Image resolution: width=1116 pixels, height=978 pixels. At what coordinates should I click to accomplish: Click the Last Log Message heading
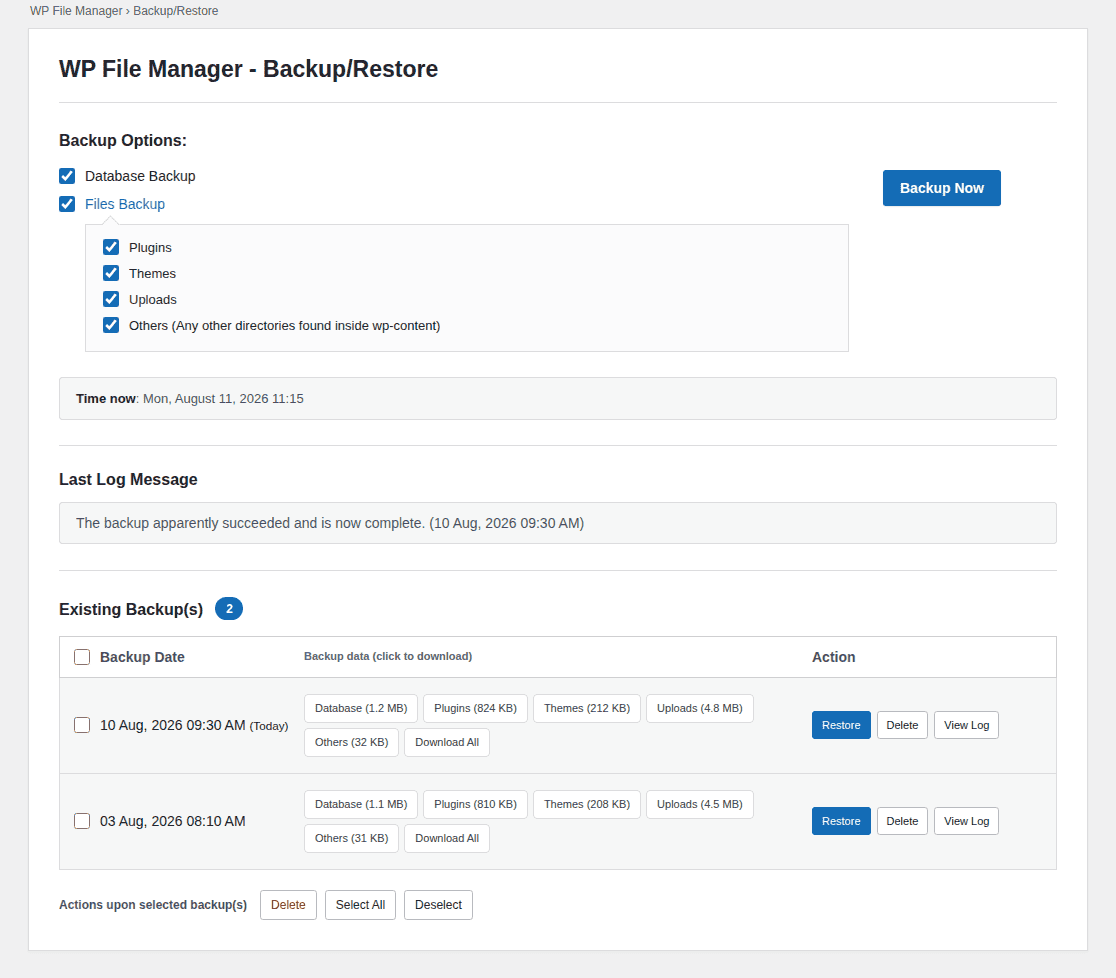click(128, 479)
